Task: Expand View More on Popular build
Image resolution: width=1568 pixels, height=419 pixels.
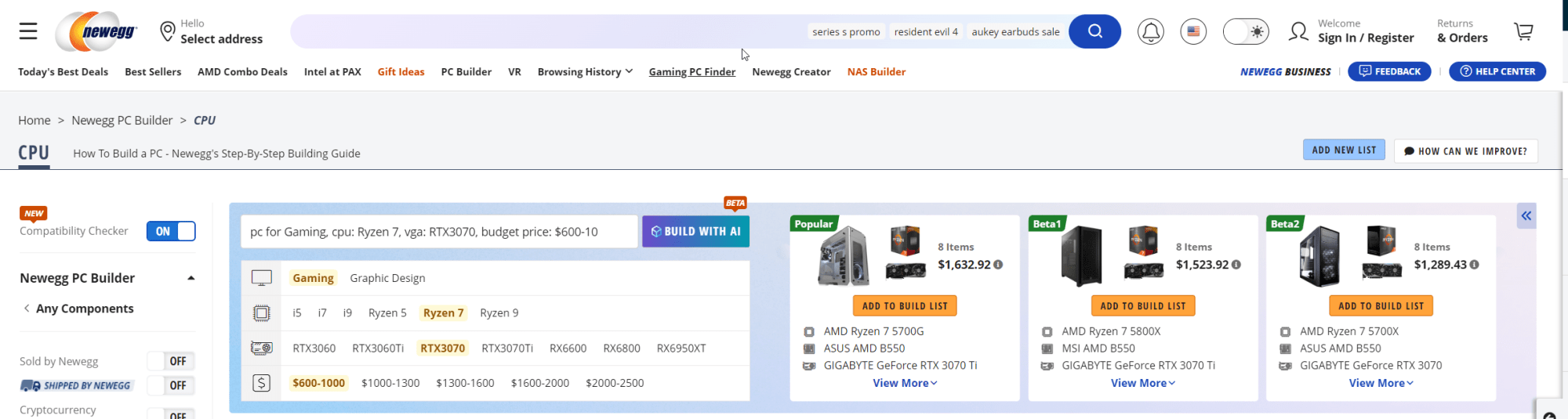Action: point(905,383)
